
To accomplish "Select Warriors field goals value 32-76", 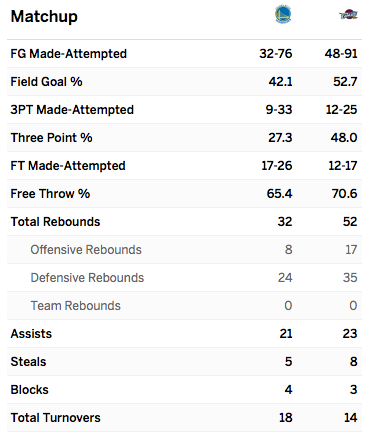I will tap(276, 54).
